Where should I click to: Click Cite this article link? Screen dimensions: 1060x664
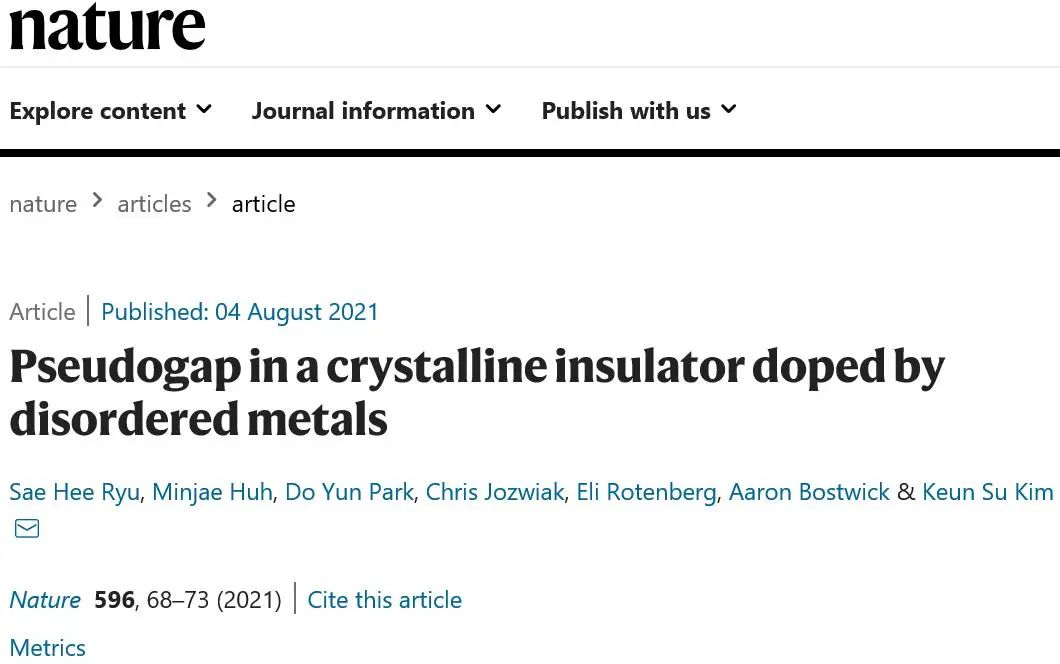pos(385,600)
